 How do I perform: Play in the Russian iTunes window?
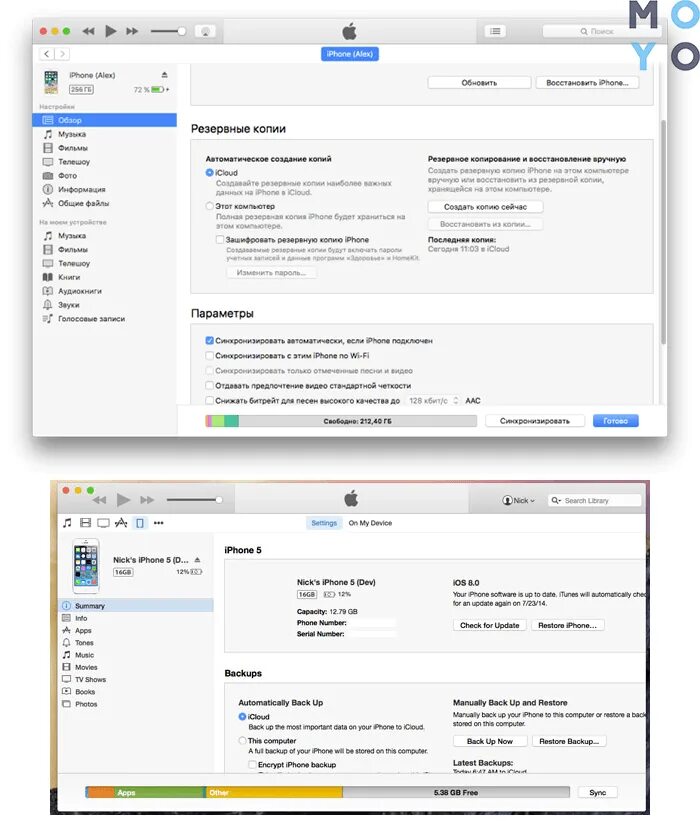110,31
